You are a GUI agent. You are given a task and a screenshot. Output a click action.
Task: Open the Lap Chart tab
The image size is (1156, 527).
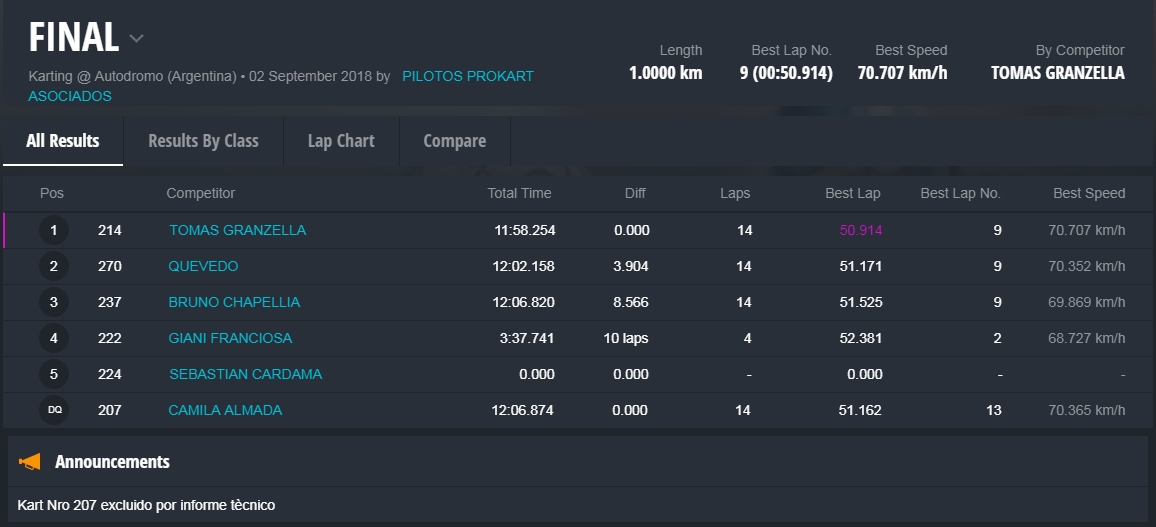341,141
